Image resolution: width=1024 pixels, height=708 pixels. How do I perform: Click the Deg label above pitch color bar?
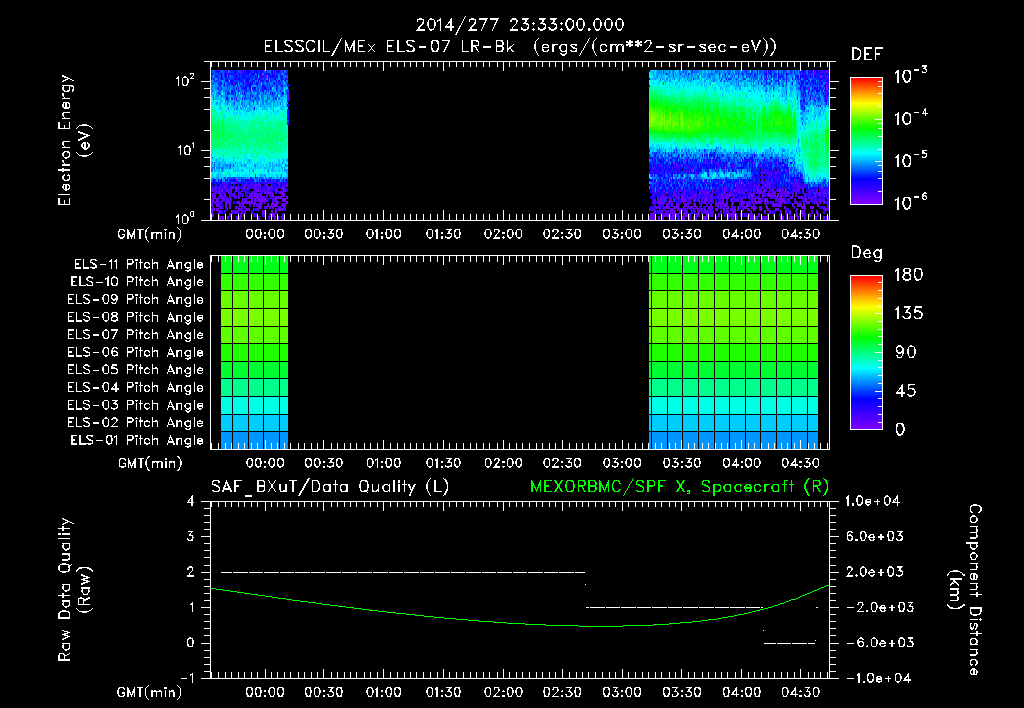[x=867, y=253]
